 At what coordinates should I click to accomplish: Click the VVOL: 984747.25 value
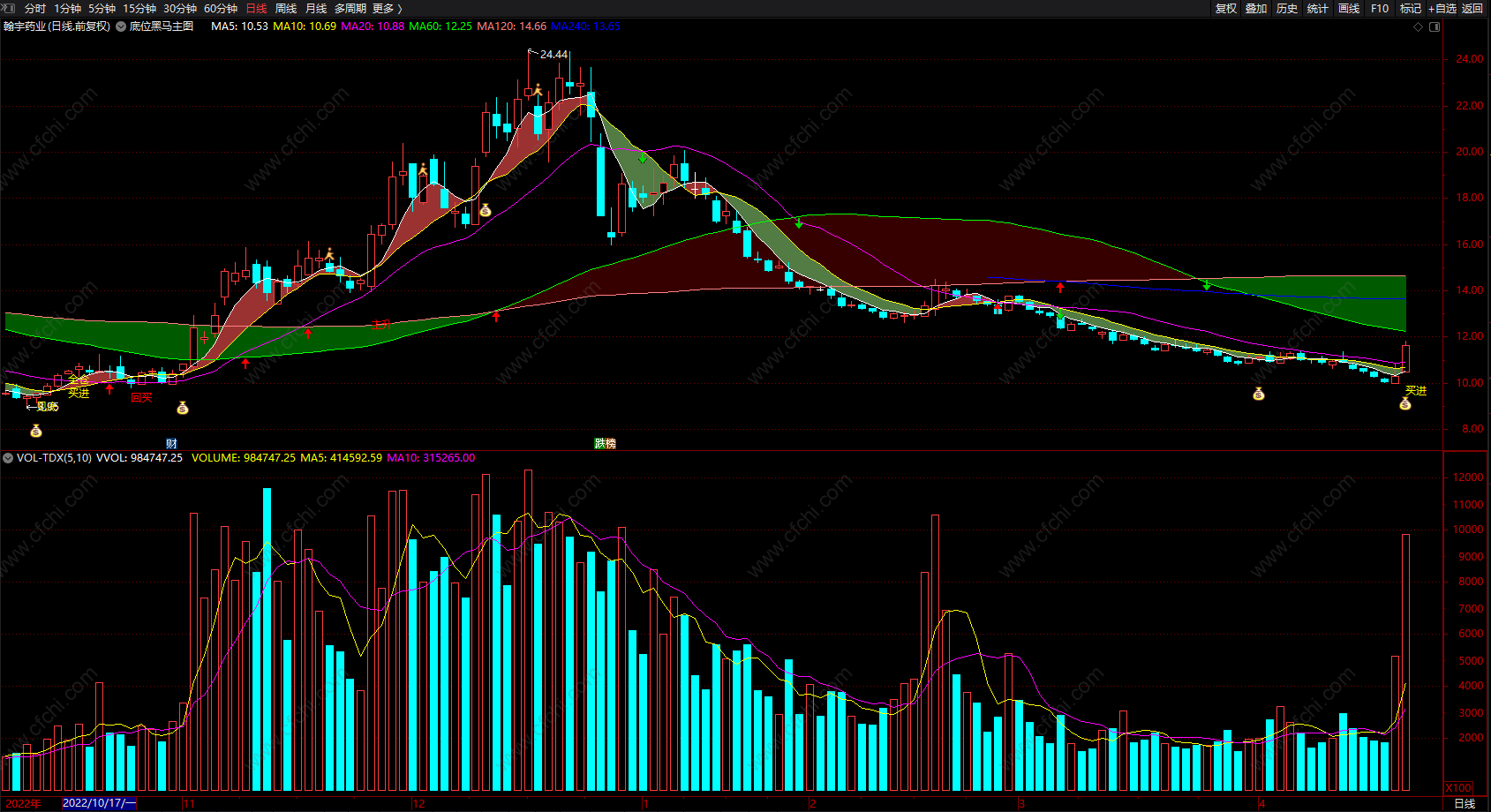click(x=139, y=457)
